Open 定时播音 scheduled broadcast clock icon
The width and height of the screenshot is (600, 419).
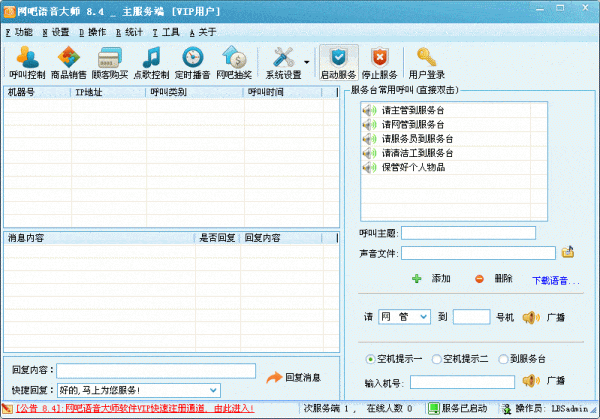(x=192, y=61)
